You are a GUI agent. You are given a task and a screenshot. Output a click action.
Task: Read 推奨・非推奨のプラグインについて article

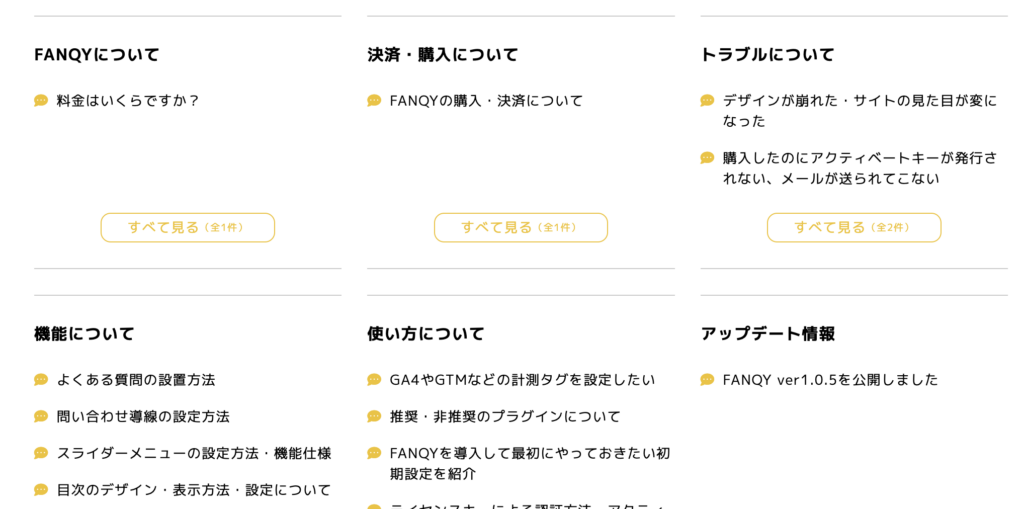tap(505, 416)
